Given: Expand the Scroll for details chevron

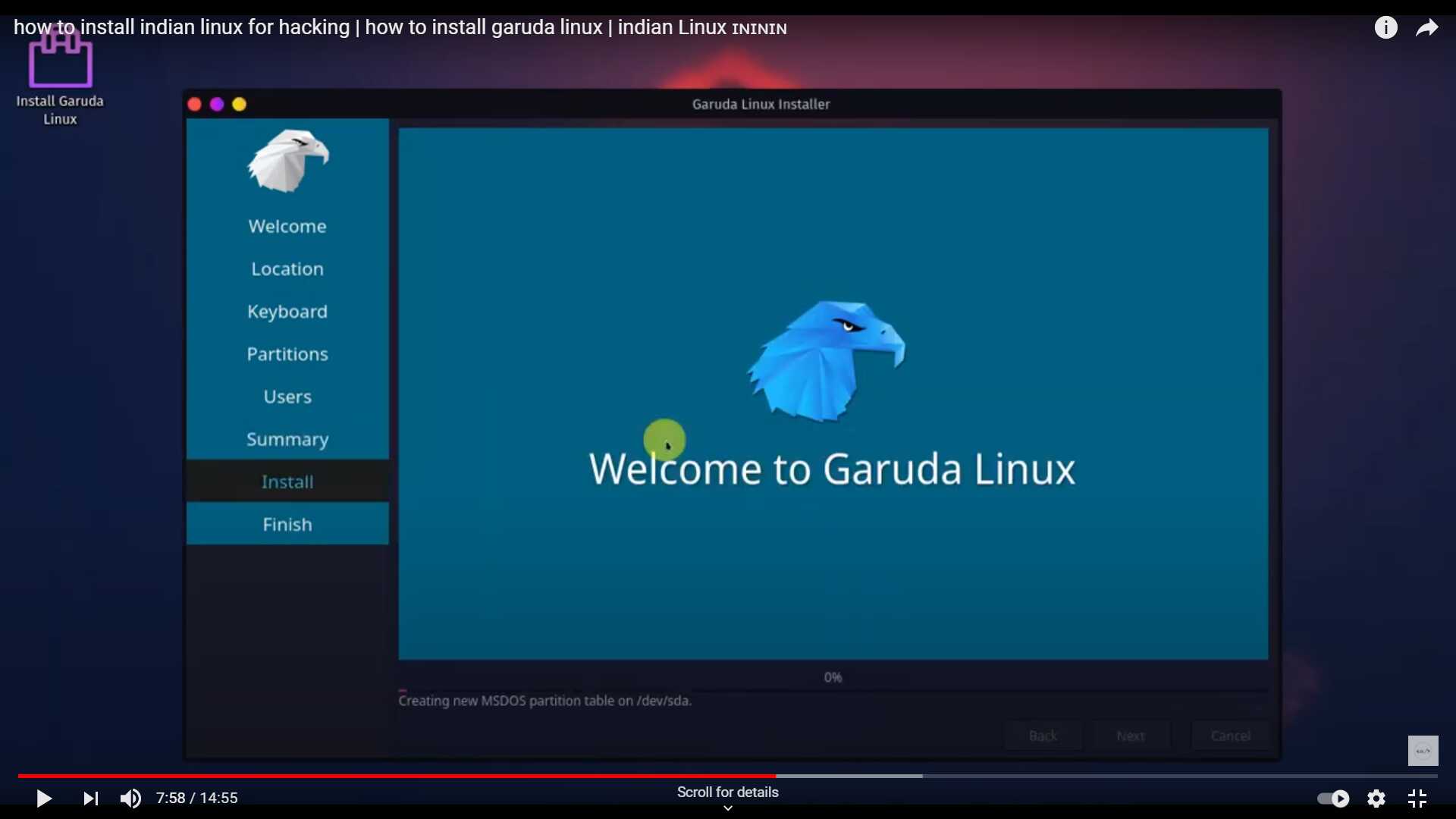Looking at the screenshot, I should (x=727, y=808).
